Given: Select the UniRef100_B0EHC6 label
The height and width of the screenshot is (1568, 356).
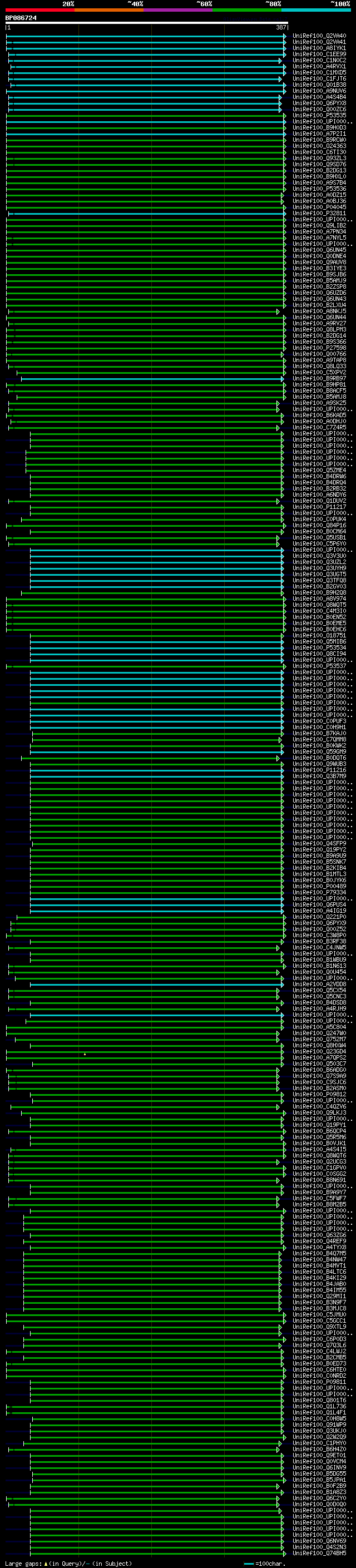Looking at the screenshot, I should (x=319, y=630).
